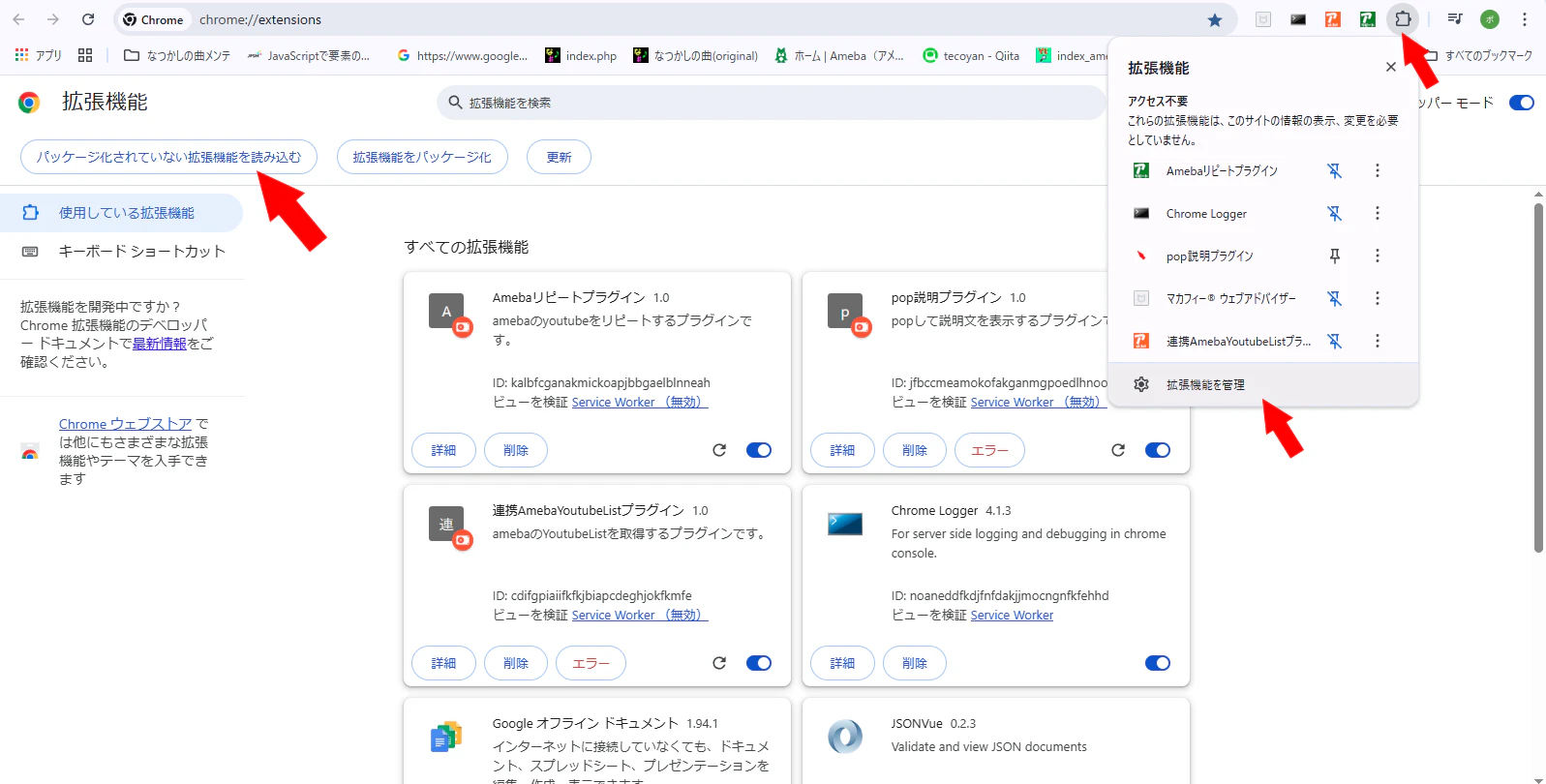The width and height of the screenshot is (1546, 784).
Task: Close the extensions popup with the X
Action: point(1391,67)
